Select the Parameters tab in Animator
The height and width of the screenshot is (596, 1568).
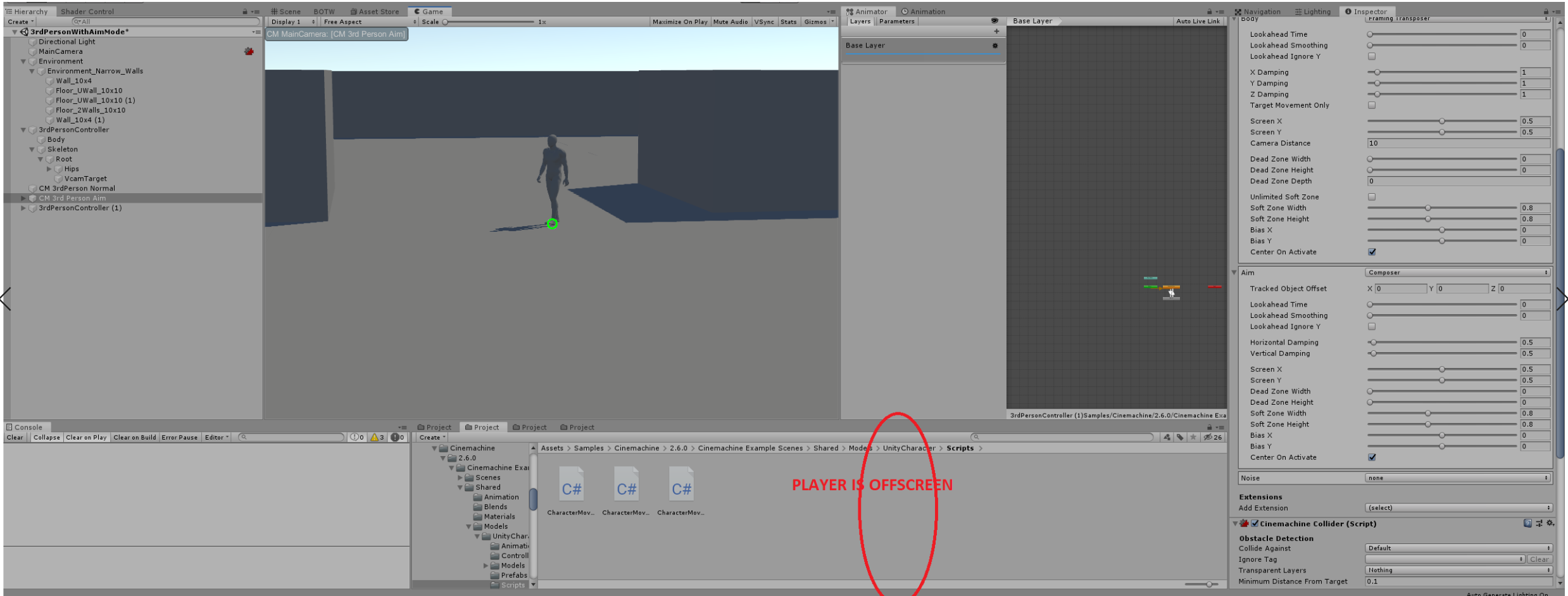[896, 21]
